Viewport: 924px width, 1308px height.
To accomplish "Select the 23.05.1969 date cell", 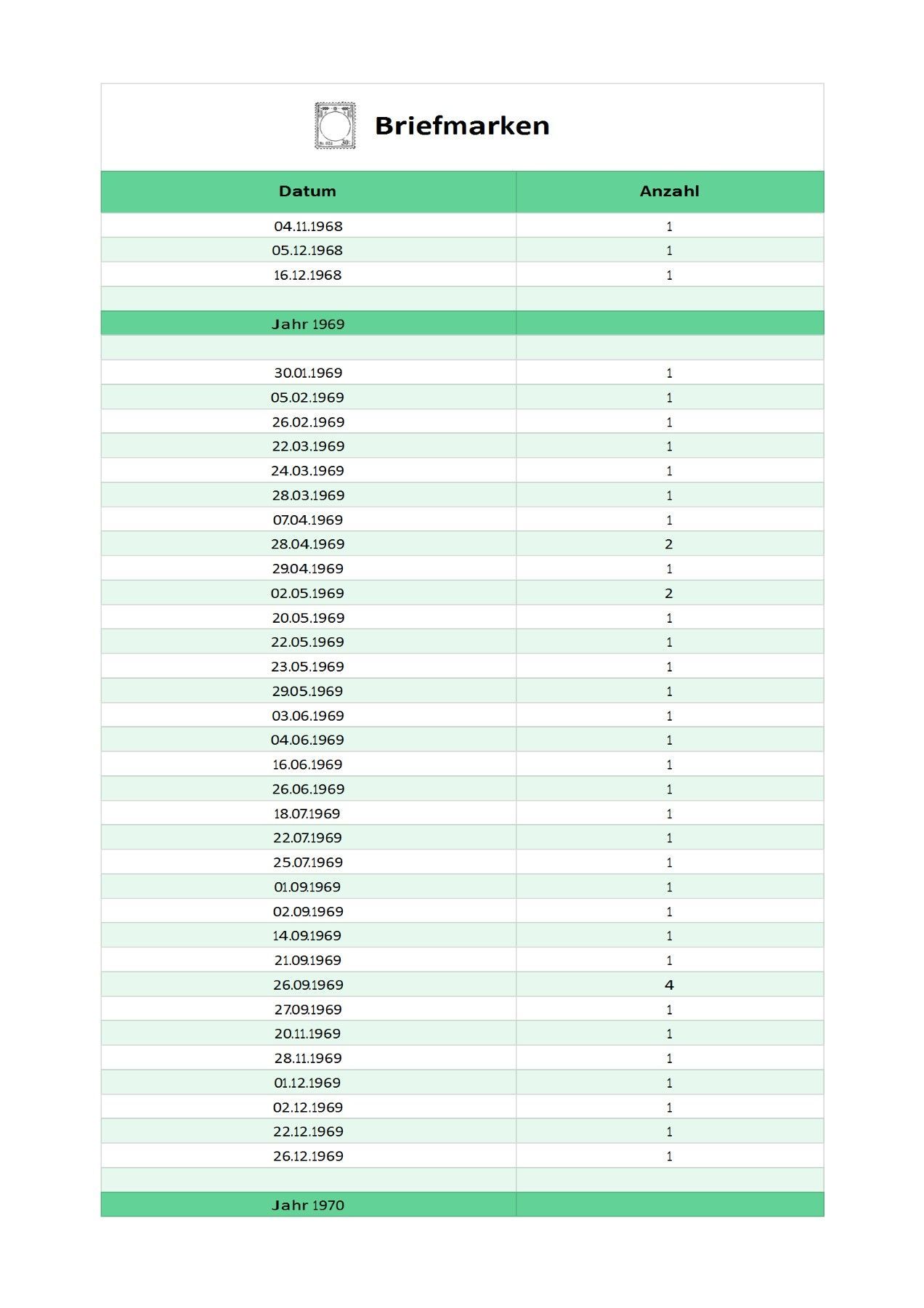I will pyautogui.click(x=308, y=666).
